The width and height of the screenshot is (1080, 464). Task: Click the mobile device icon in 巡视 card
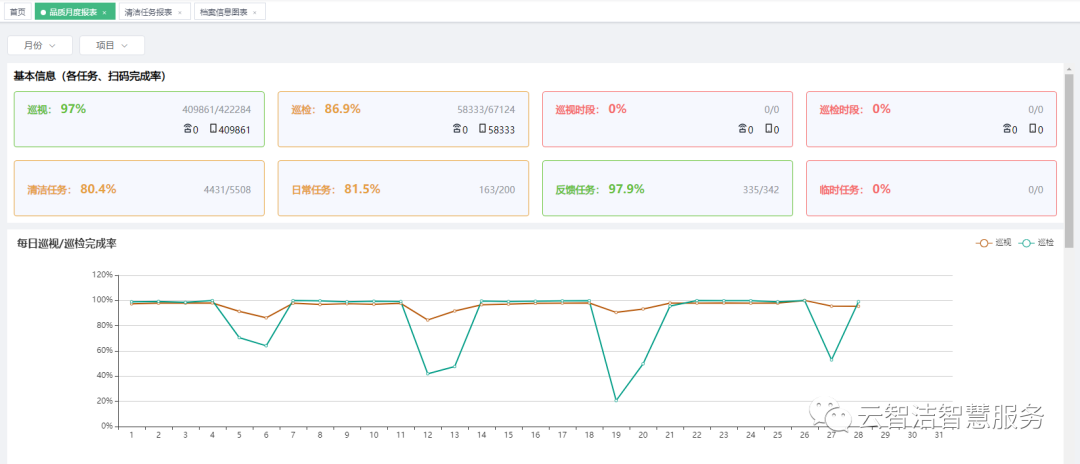coord(213,129)
